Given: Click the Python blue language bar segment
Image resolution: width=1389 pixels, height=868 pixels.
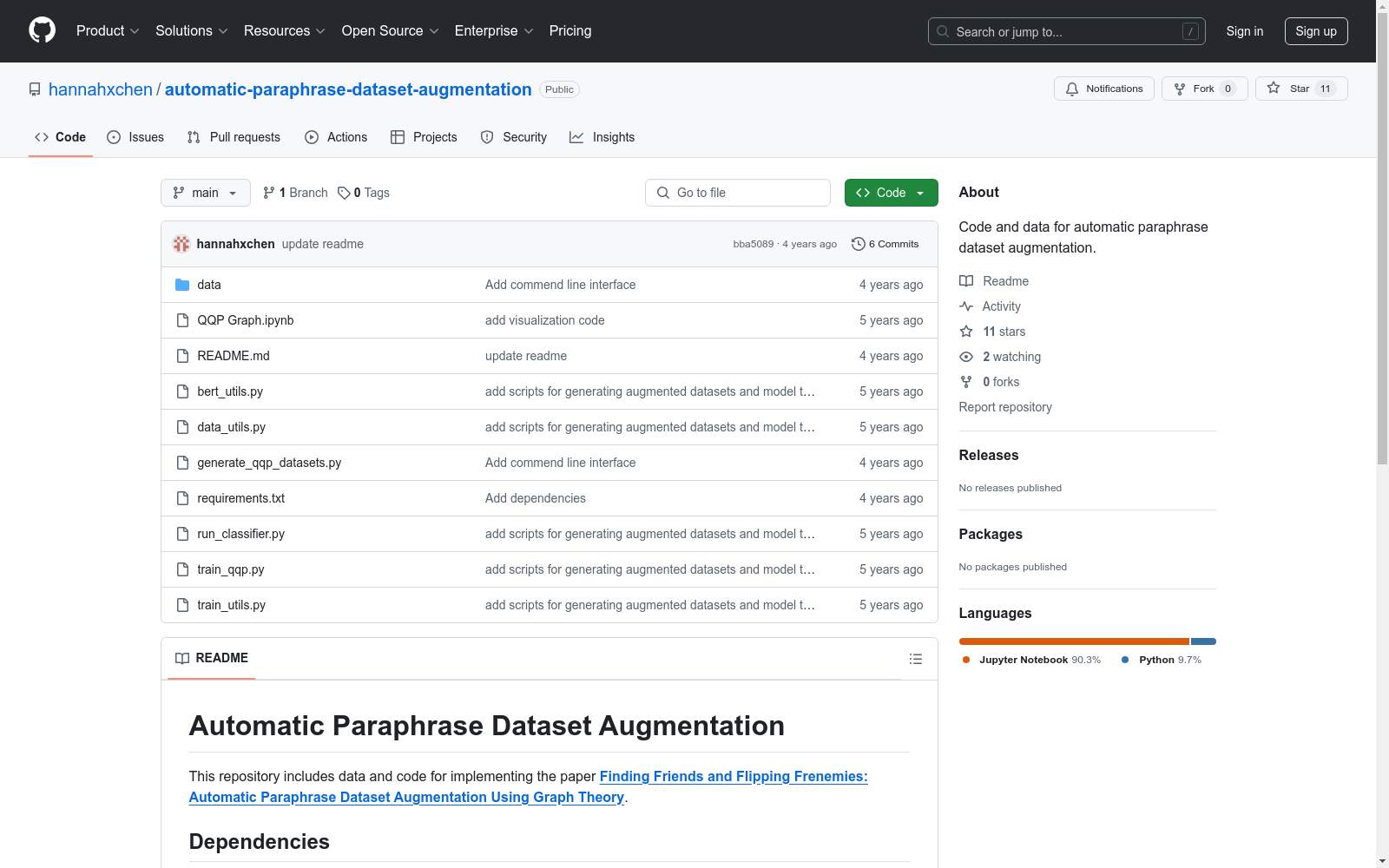Looking at the screenshot, I should pyautogui.click(x=1203, y=641).
